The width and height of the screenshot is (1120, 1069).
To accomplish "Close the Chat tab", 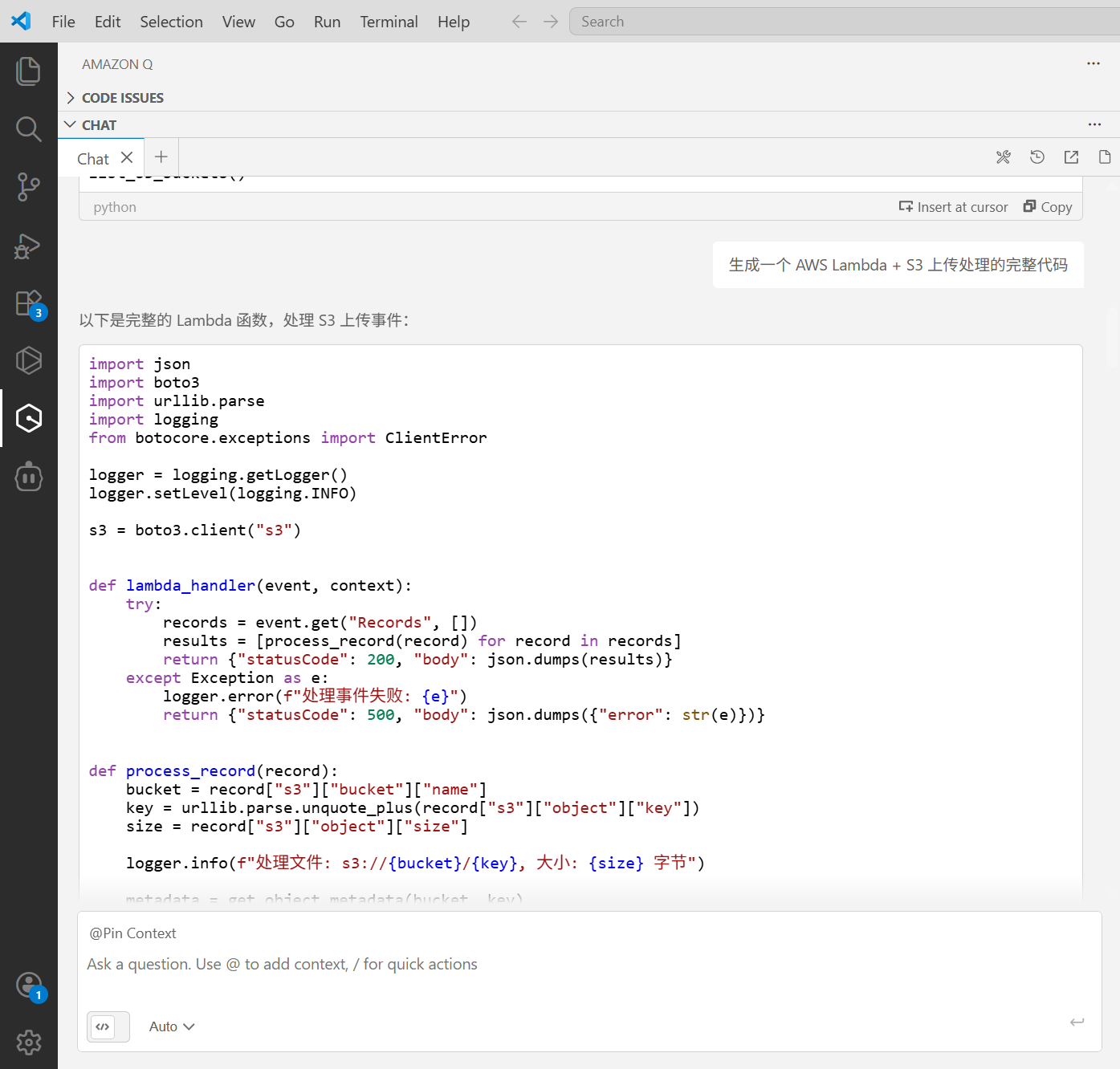I will (x=127, y=157).
